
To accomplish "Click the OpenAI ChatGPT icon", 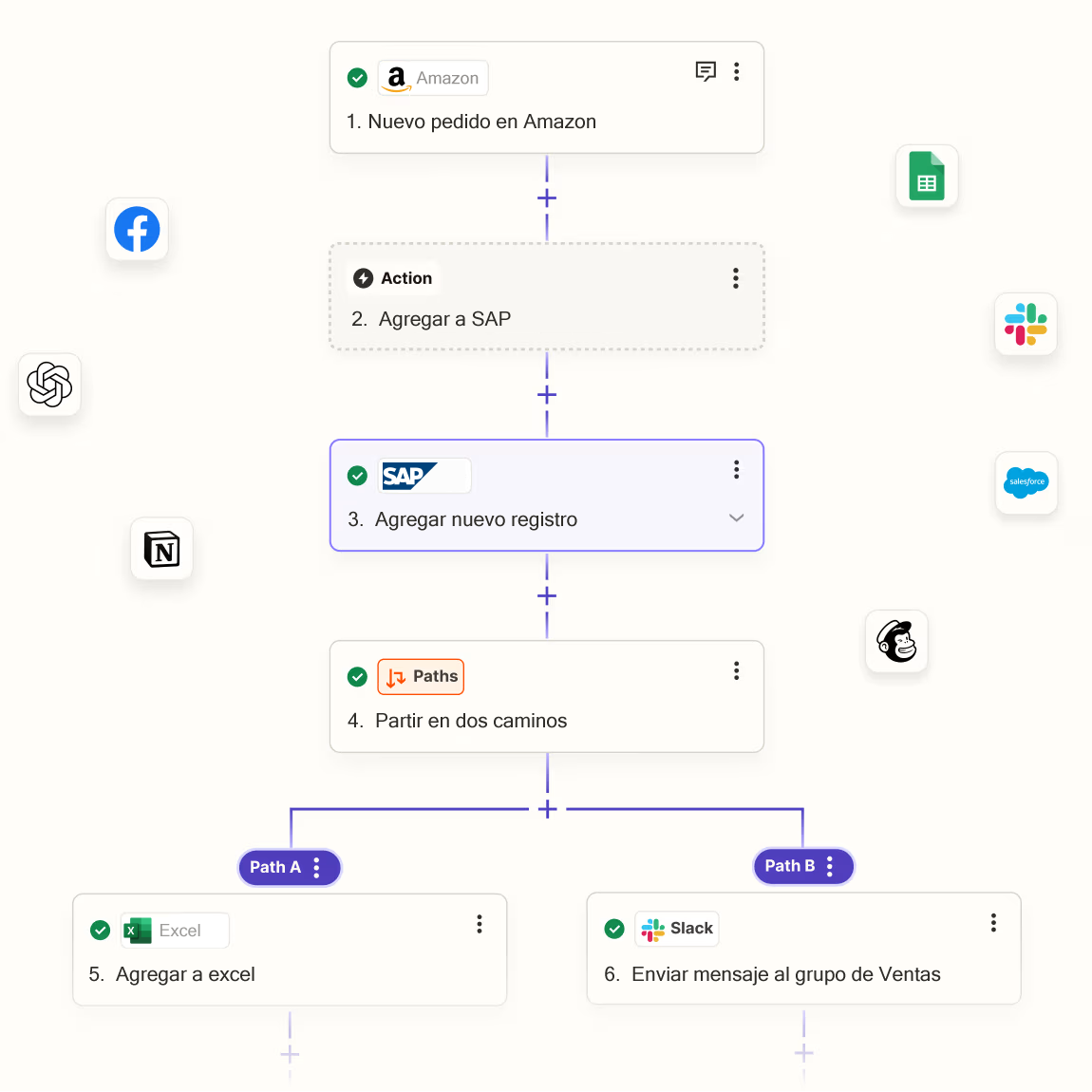I will [49, 385].
